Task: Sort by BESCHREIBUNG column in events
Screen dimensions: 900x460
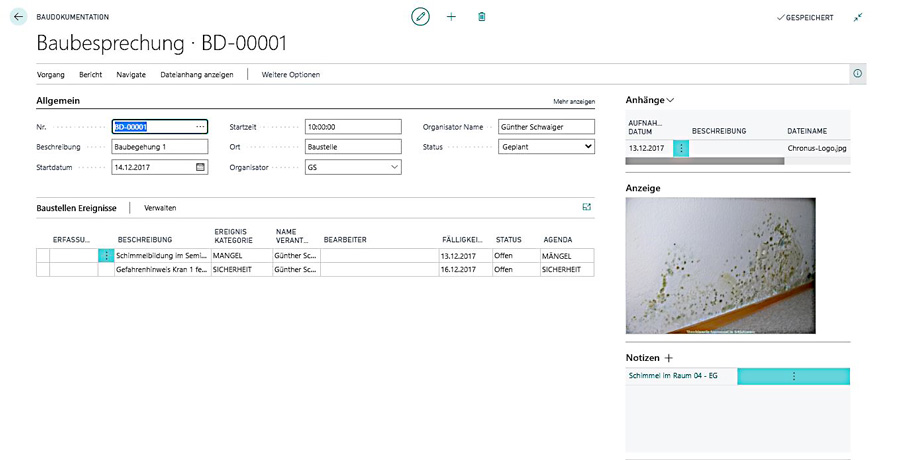Action: 145,240
